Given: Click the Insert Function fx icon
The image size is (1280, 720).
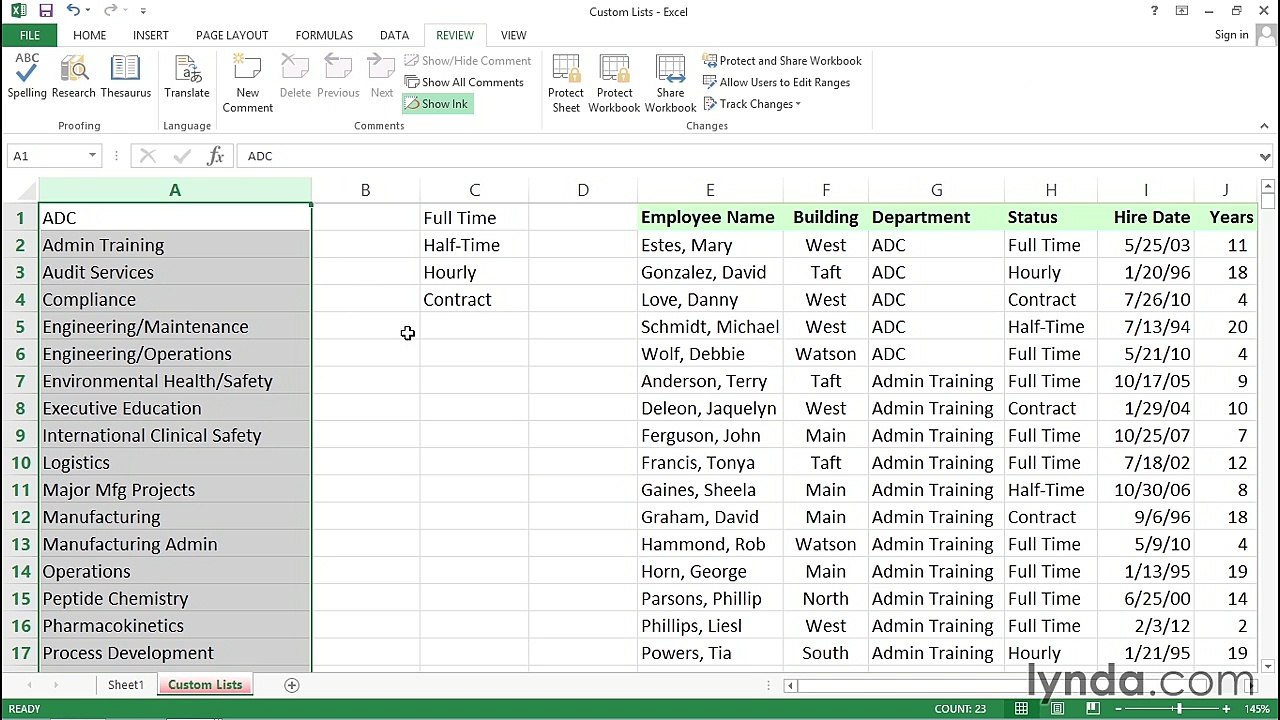Looking at the screenshot, I should coord(215,156).
